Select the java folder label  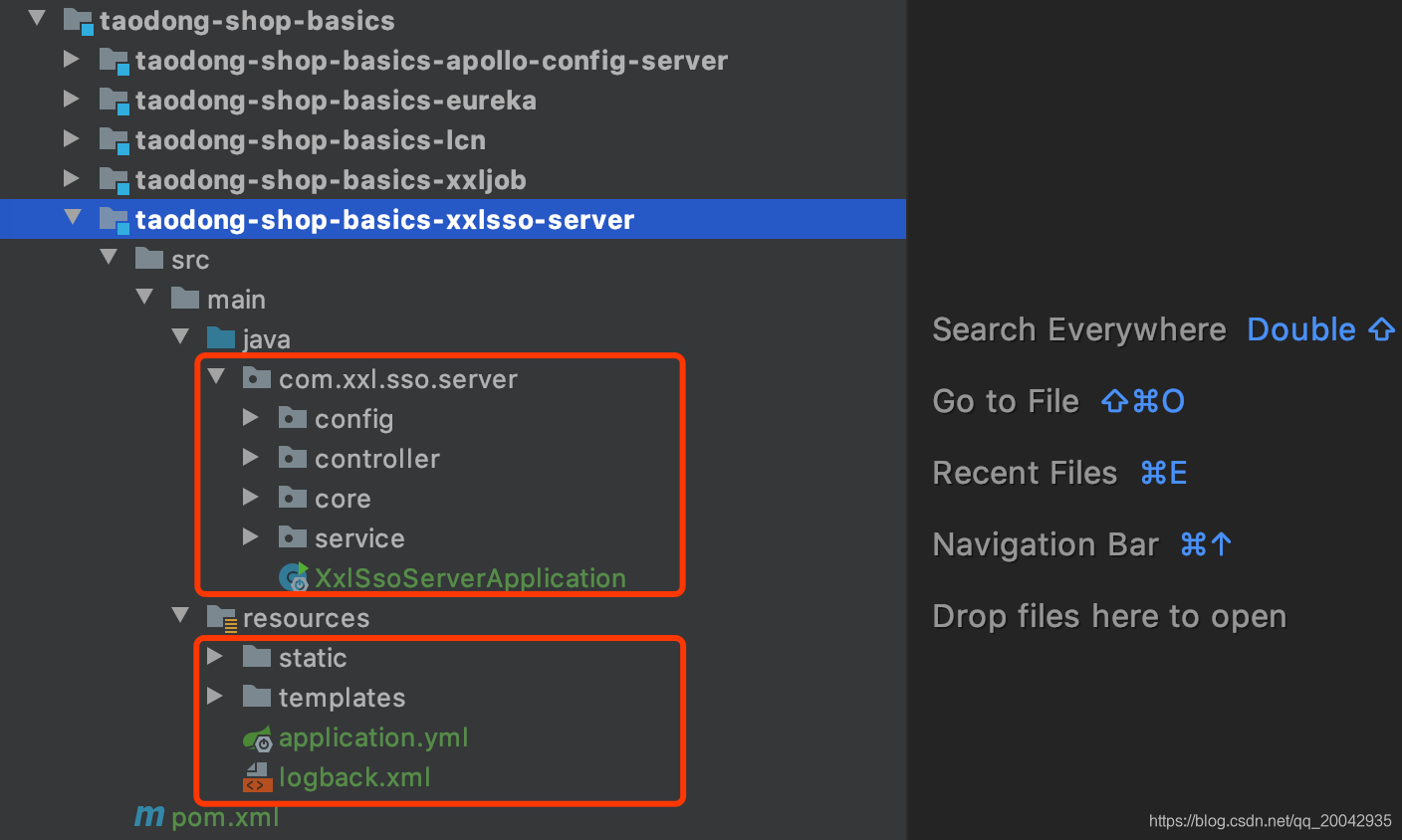point(267,339)
